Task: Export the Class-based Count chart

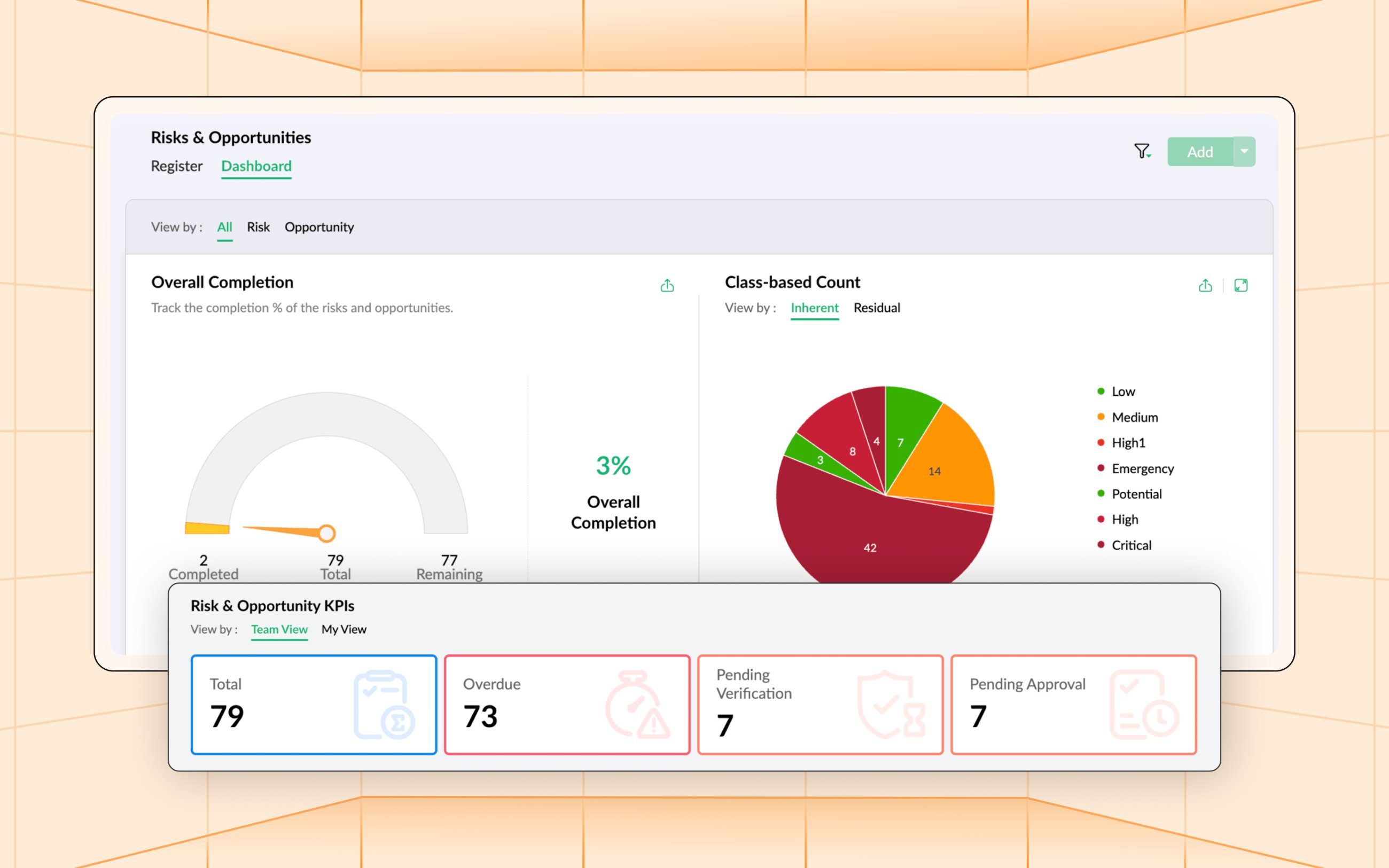Action: point(1205,285)
